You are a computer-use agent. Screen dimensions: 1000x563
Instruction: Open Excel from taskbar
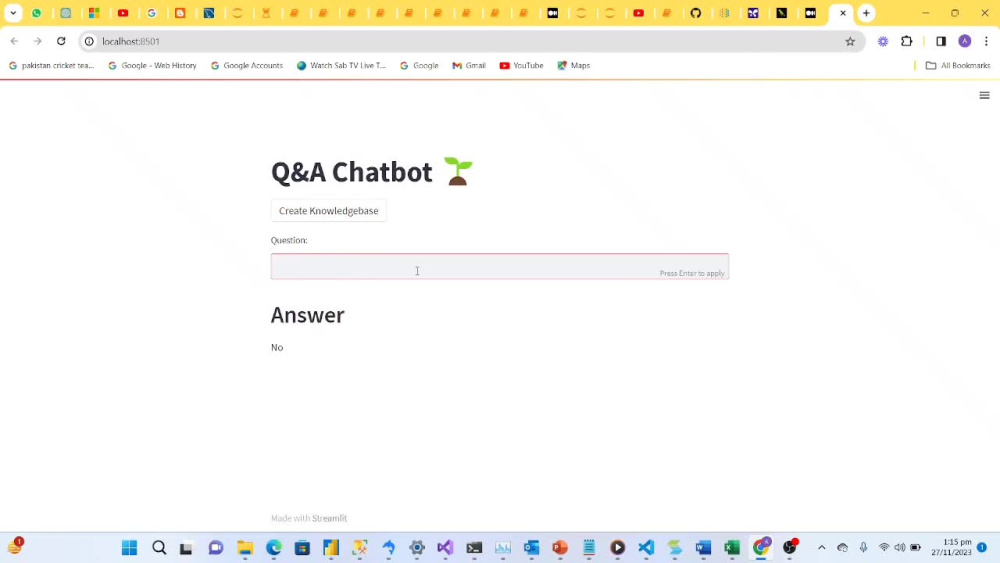pos(732,548)
